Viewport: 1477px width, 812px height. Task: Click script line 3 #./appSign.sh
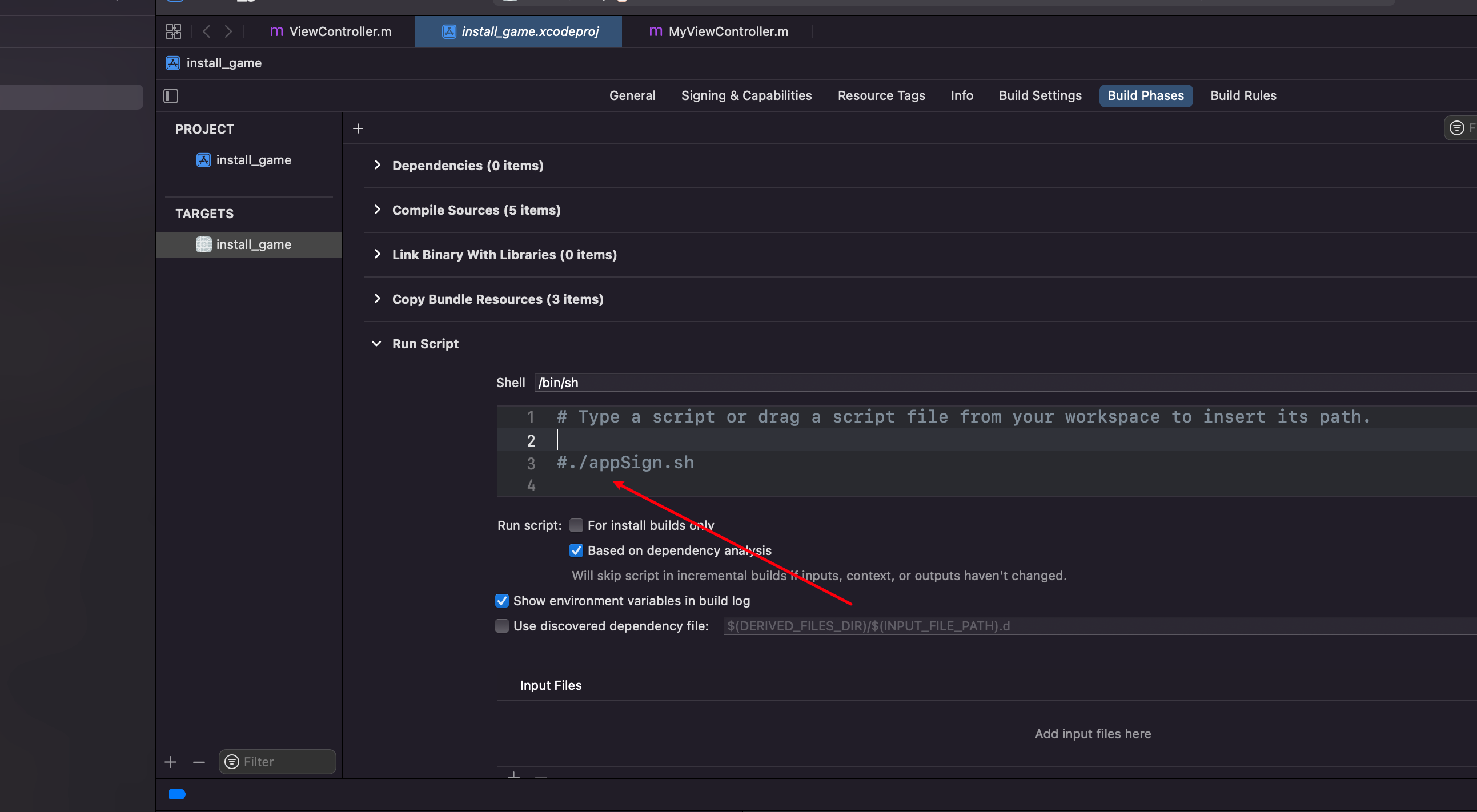[625, 463]
